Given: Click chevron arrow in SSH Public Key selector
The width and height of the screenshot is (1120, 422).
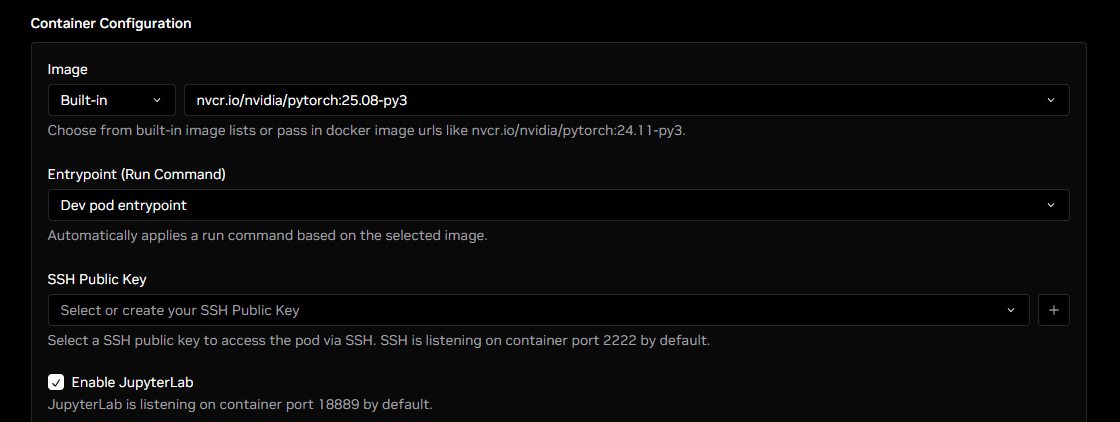Looking at the screenshot, I should click(x=1011, y=310).
